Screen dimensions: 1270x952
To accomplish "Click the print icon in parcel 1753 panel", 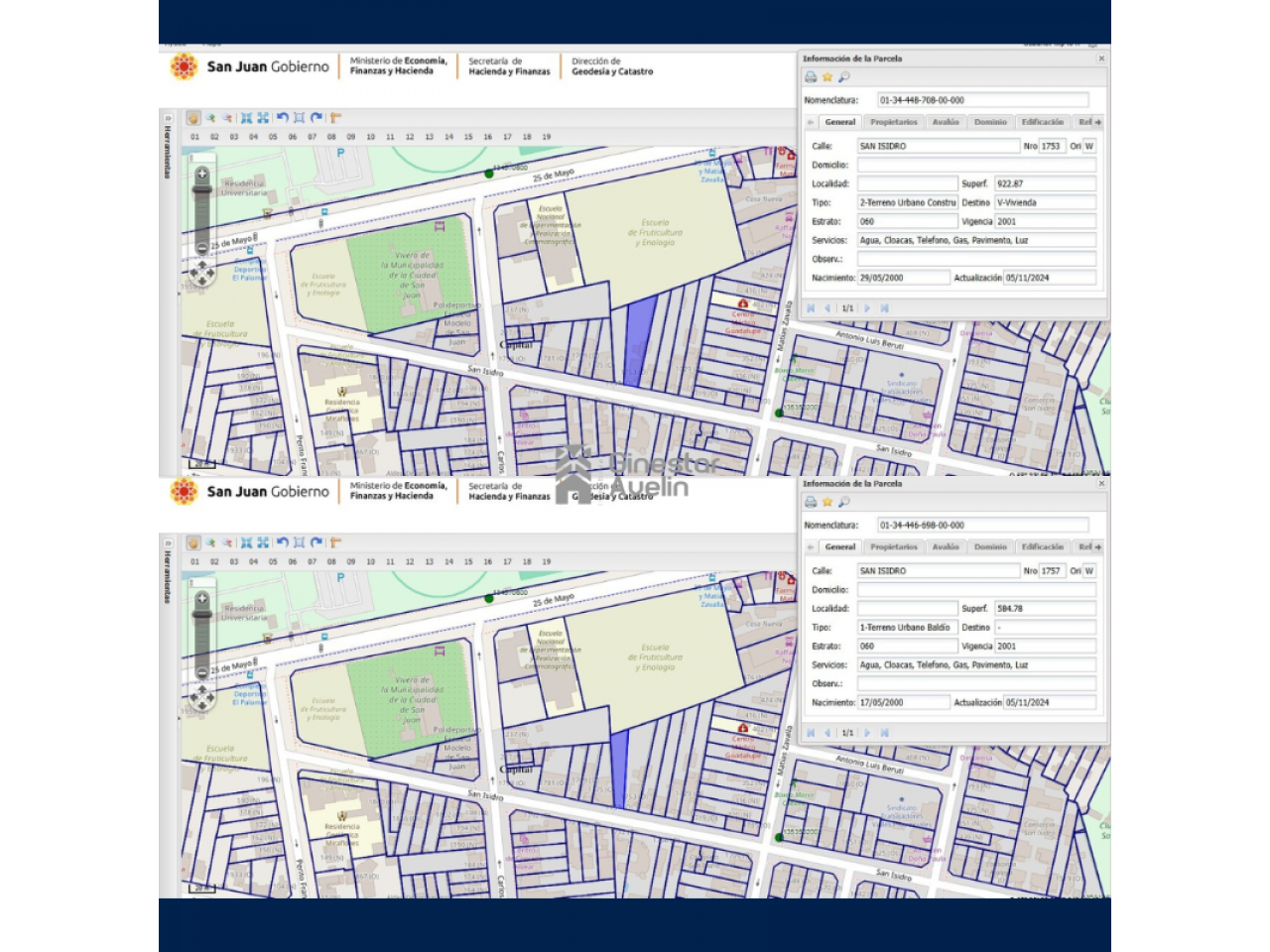I will 811,76.
